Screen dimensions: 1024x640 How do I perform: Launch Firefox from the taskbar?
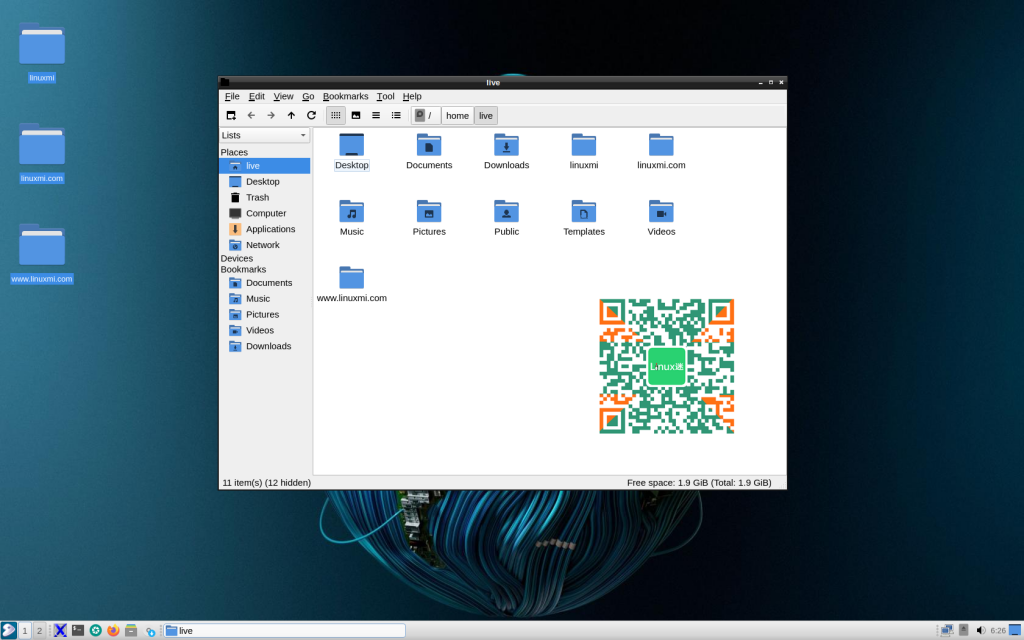[113, 630]
